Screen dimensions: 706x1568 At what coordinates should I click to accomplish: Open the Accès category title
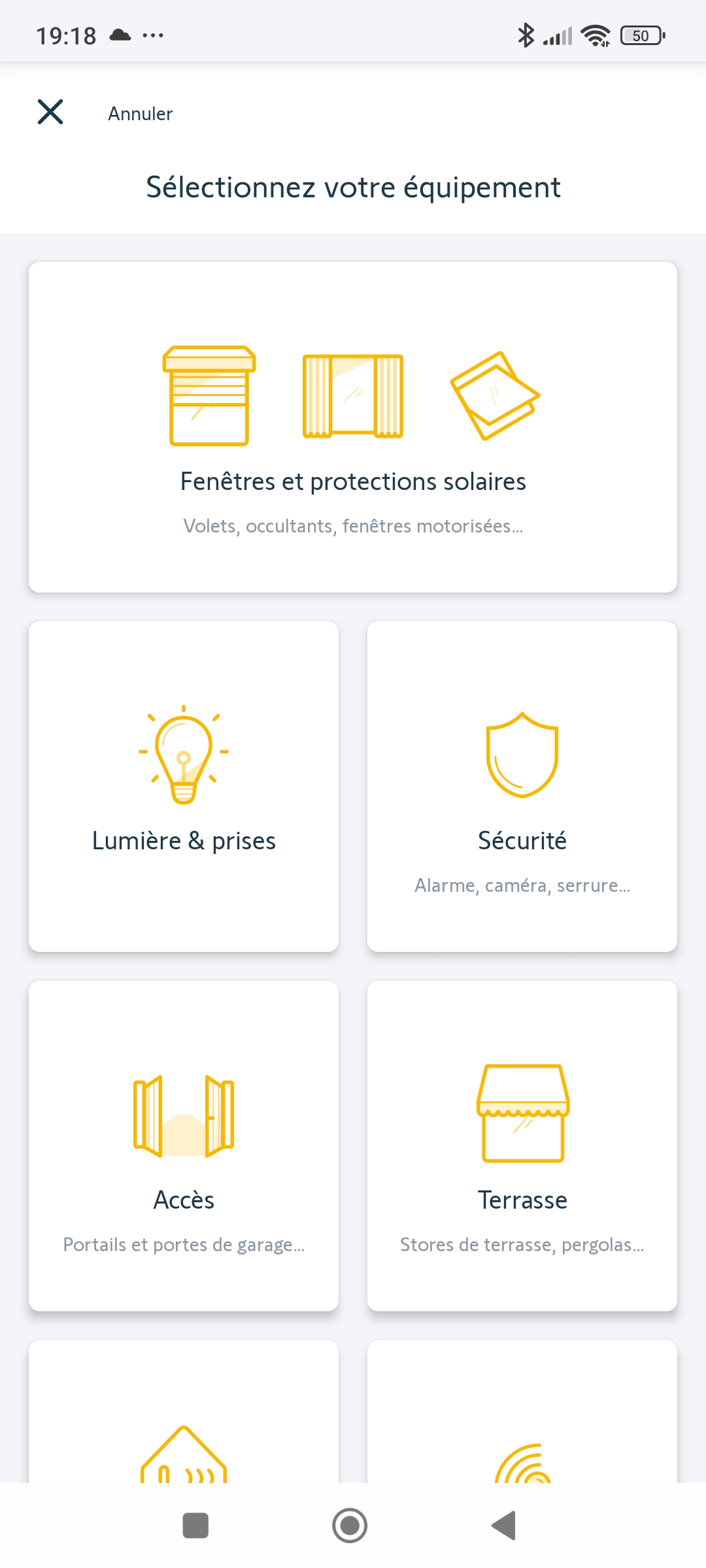pos(184,1200)
